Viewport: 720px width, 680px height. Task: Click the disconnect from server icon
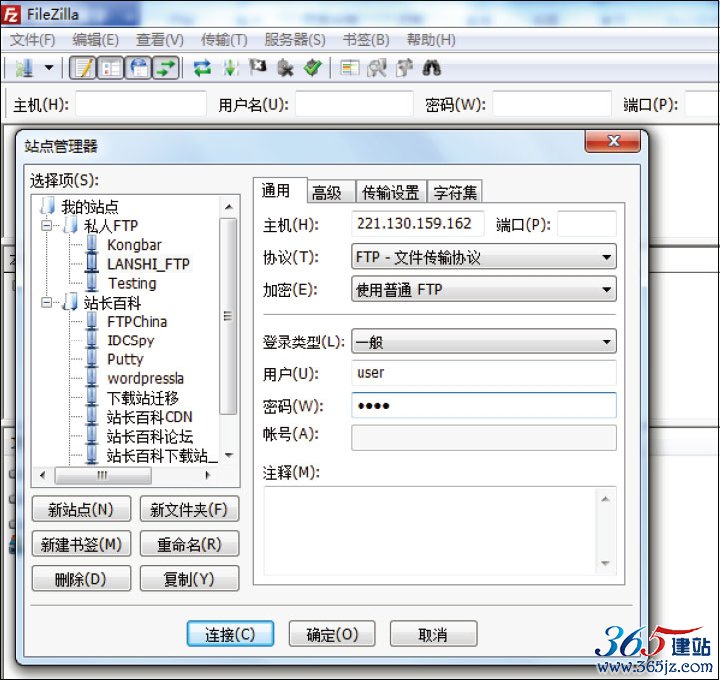coord(285,68)
